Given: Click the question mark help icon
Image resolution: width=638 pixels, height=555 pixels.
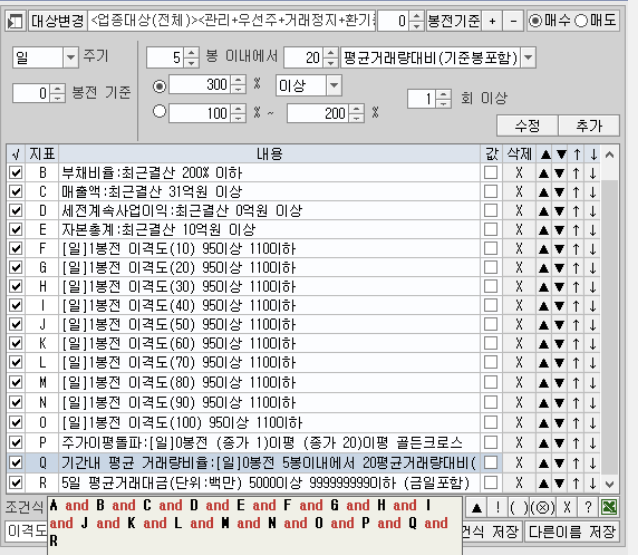Looking at the screenshot, I should tap(589, 507).
